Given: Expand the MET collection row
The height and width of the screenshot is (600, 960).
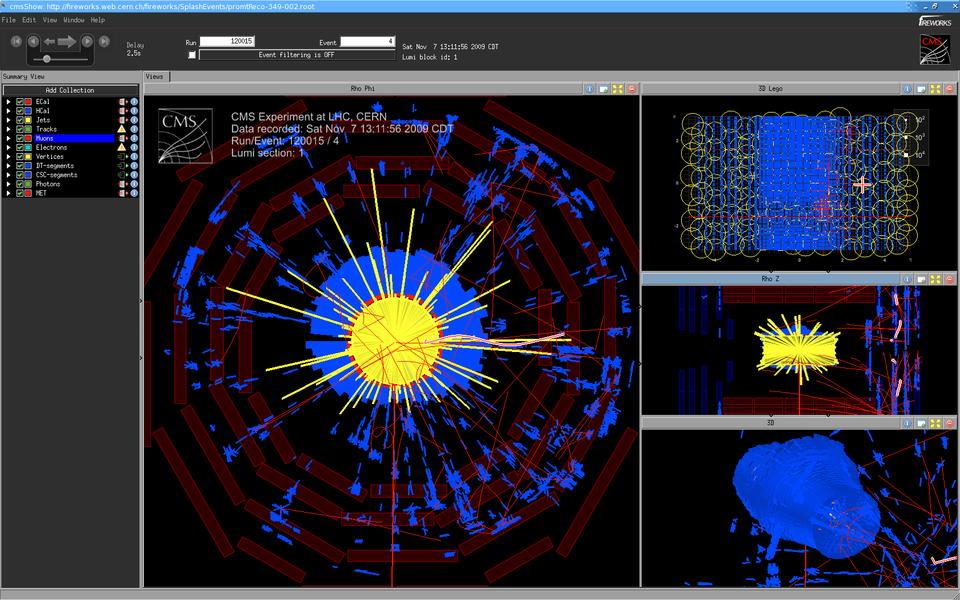Looking at the screenshot, I should 9,193.
